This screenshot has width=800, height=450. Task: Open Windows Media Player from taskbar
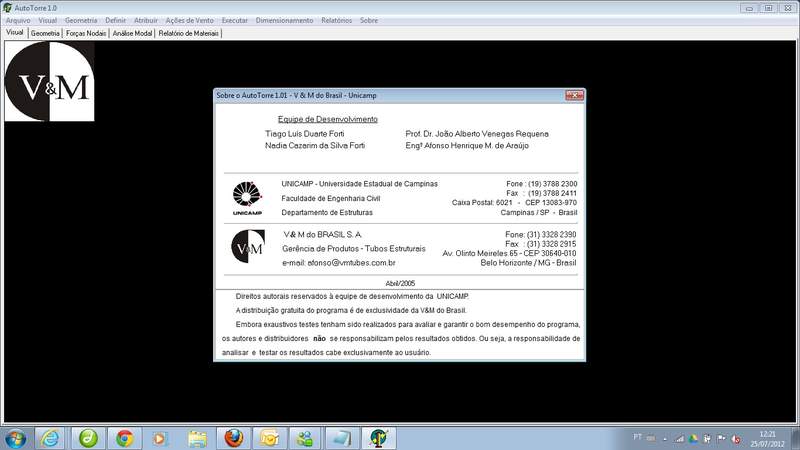(x=160, y=438)
